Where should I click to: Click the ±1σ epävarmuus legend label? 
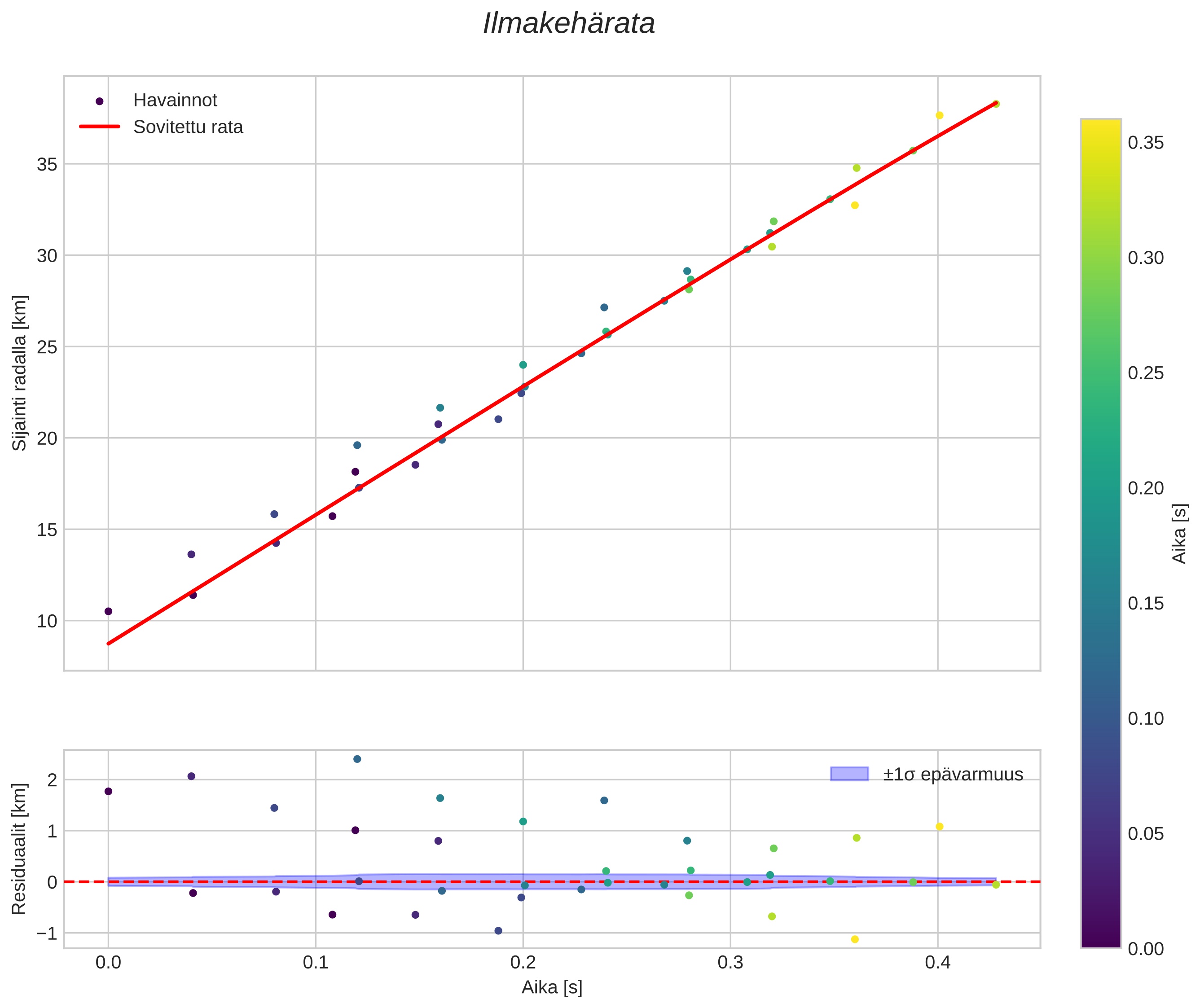tap(953, 774)
